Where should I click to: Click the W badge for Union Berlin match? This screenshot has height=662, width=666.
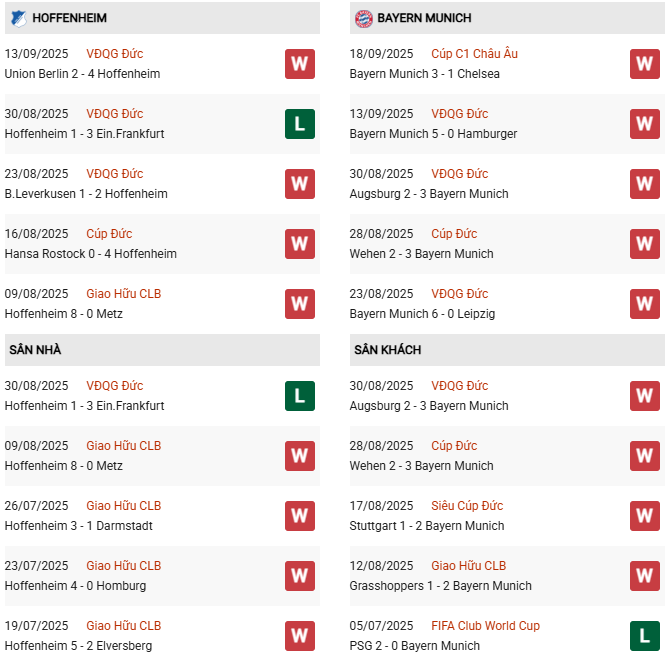[x=299, y=64]
